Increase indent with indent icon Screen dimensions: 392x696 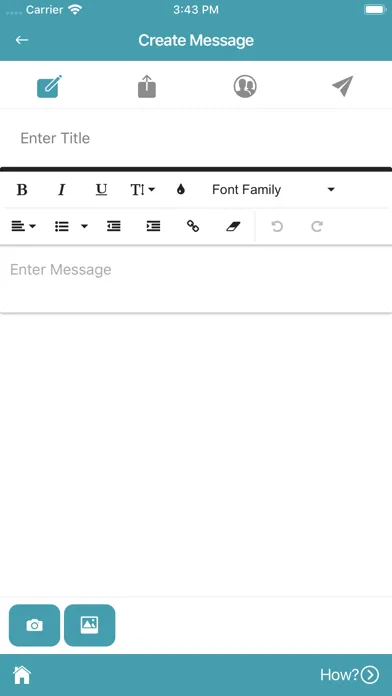pyautogui.click(x=154, y=226)
